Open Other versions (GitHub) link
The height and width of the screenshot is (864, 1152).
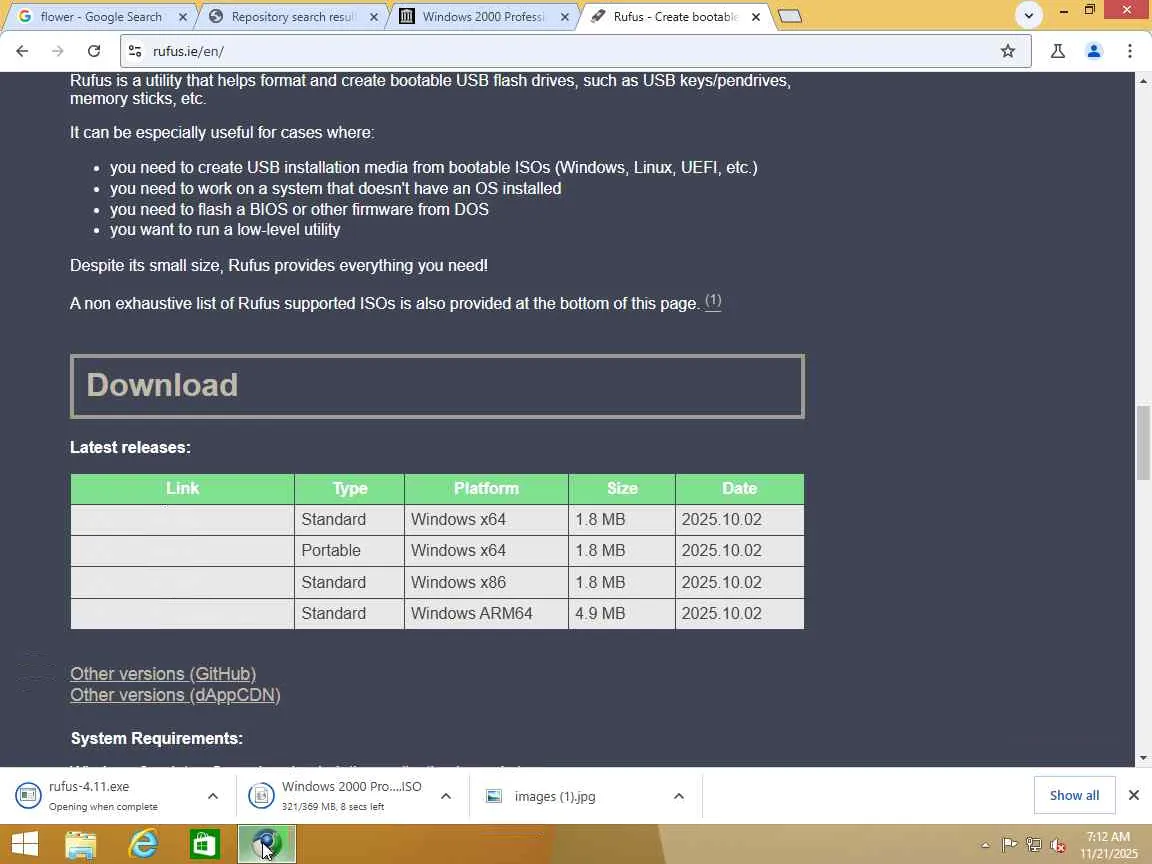tap(163, 674)
